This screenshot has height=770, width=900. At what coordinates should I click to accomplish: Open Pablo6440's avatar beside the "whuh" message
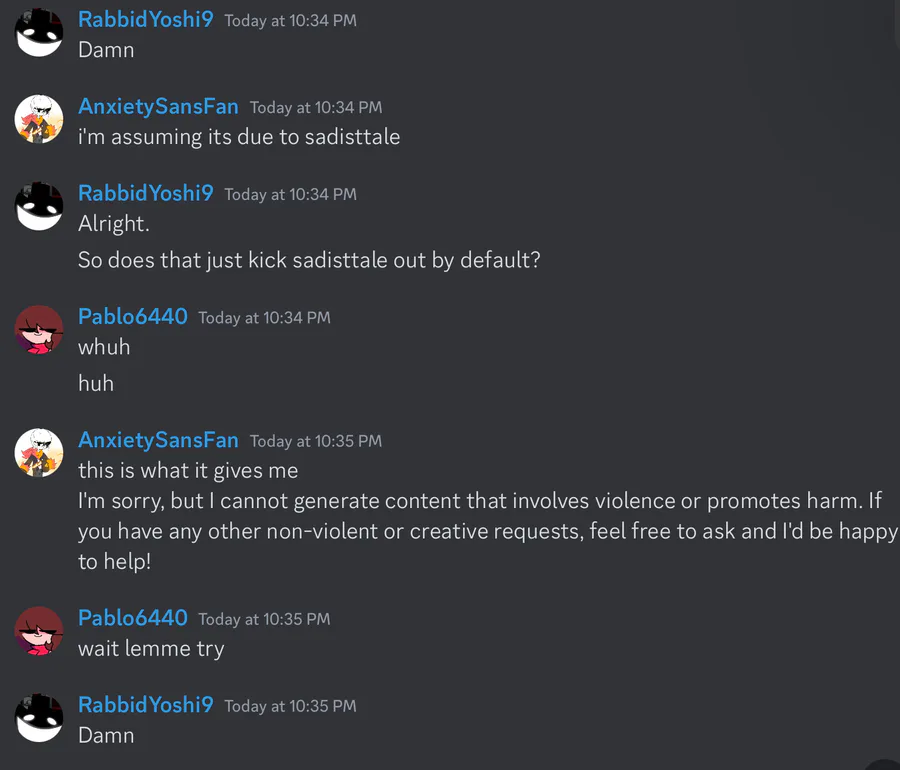pos(40,330)
